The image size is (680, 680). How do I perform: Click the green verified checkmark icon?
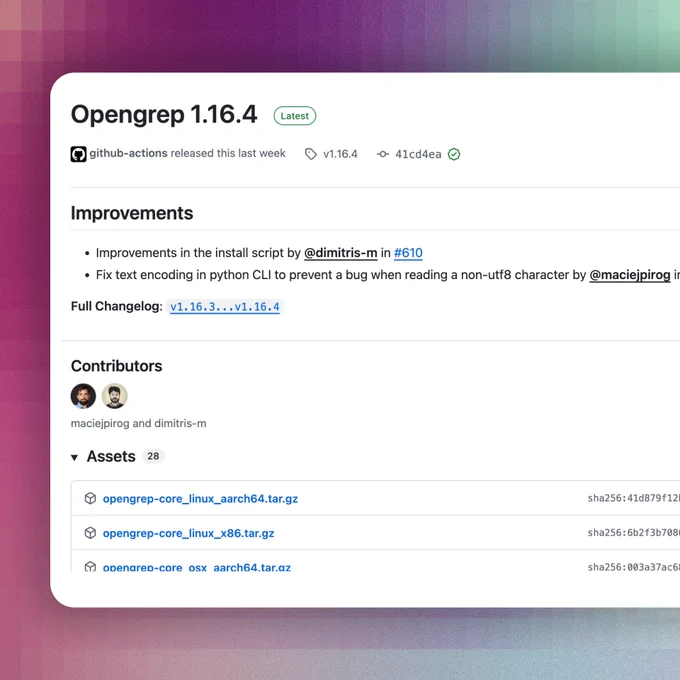click(454, 154)
